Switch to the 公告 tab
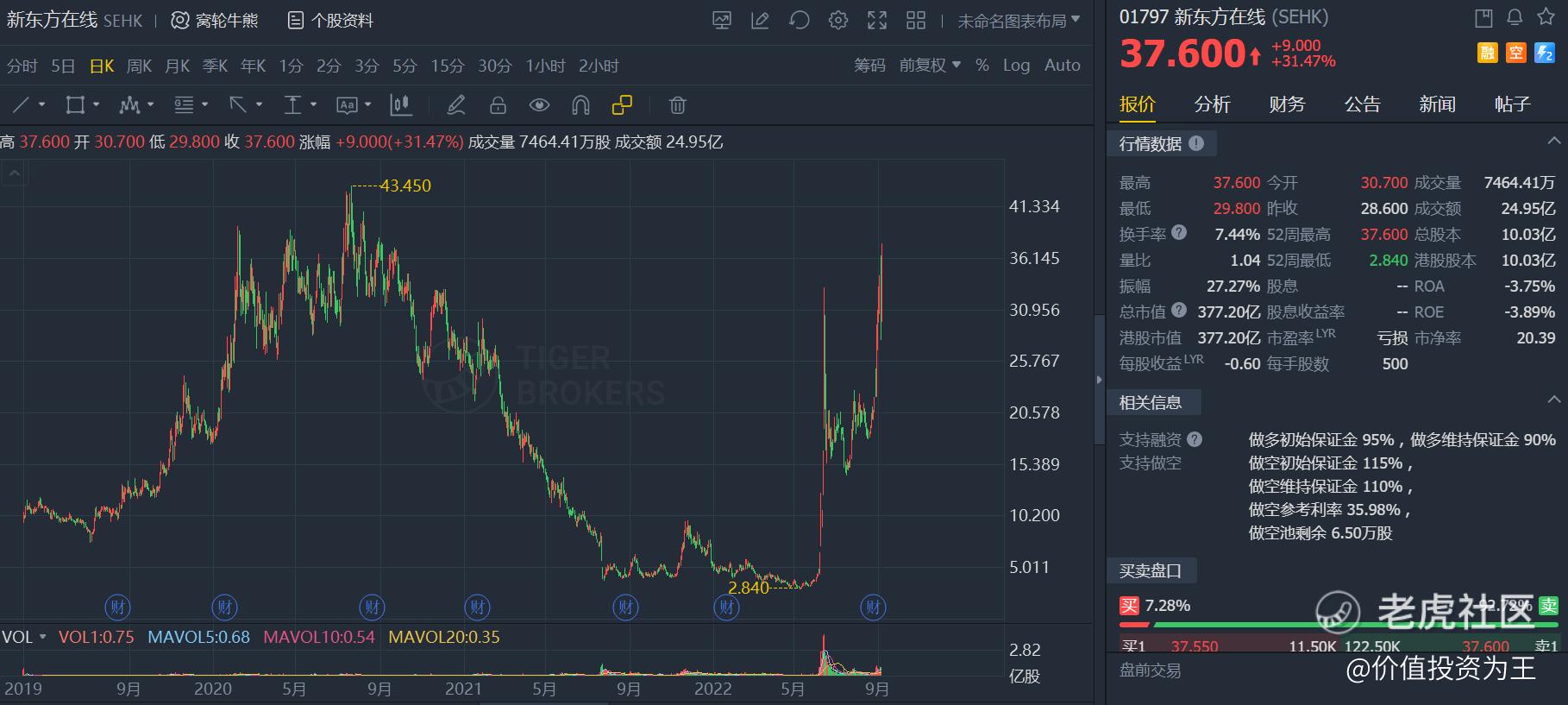1568x705 pixels. coord(1362,104)
